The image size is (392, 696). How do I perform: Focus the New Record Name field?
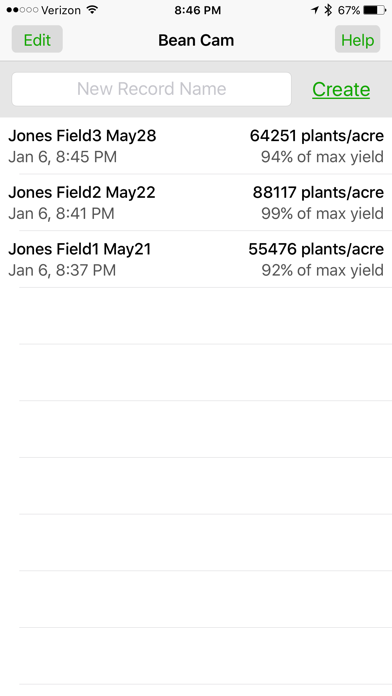coord(151,89)
